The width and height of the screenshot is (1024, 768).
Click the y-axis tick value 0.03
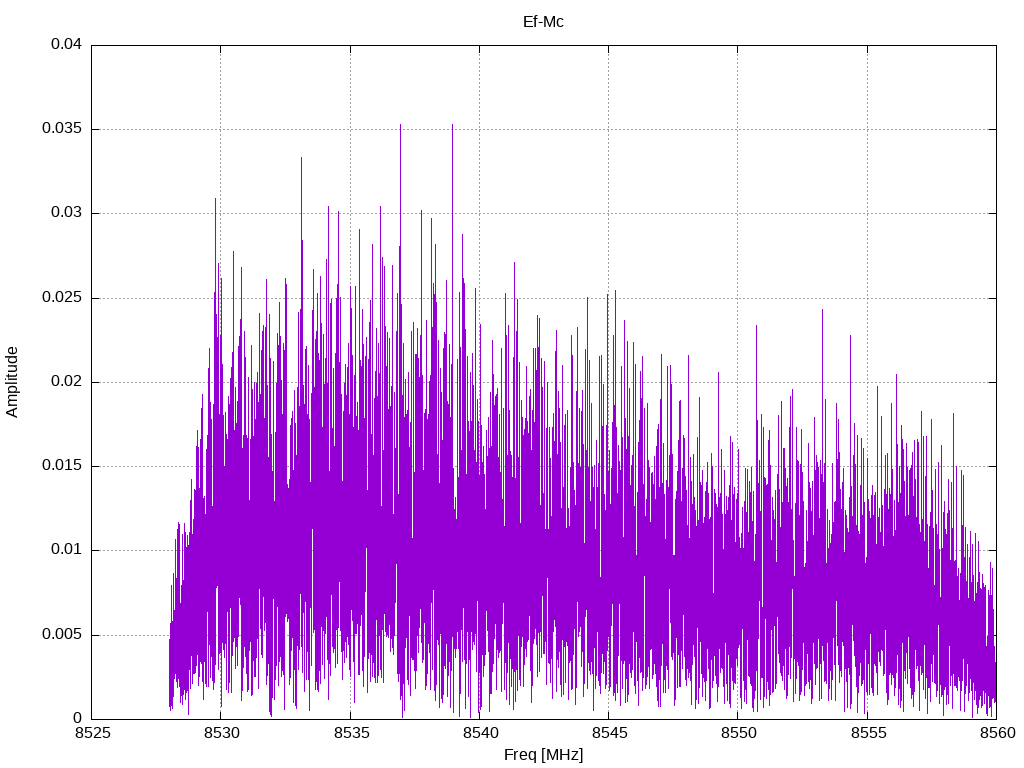[x=67, y=213]
